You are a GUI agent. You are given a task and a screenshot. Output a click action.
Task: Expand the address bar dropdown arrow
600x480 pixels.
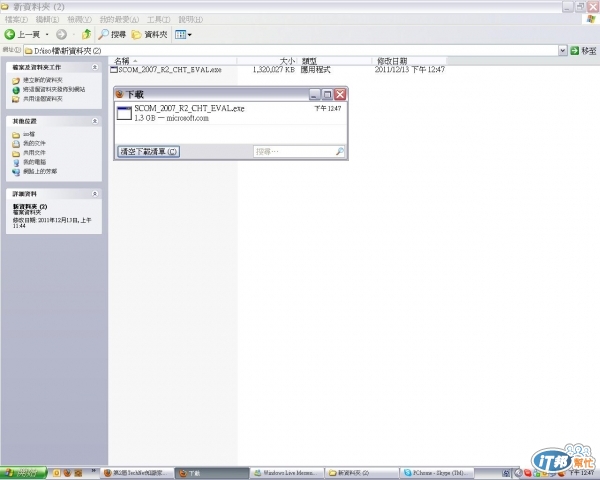562,51
